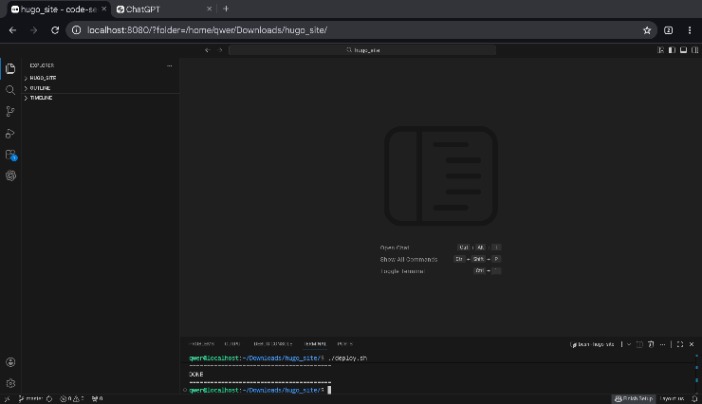Image resolution: width=702 pixels, height=404 pixels.
Task: Close the hugo_site browser tab
Action: point(104,9)
